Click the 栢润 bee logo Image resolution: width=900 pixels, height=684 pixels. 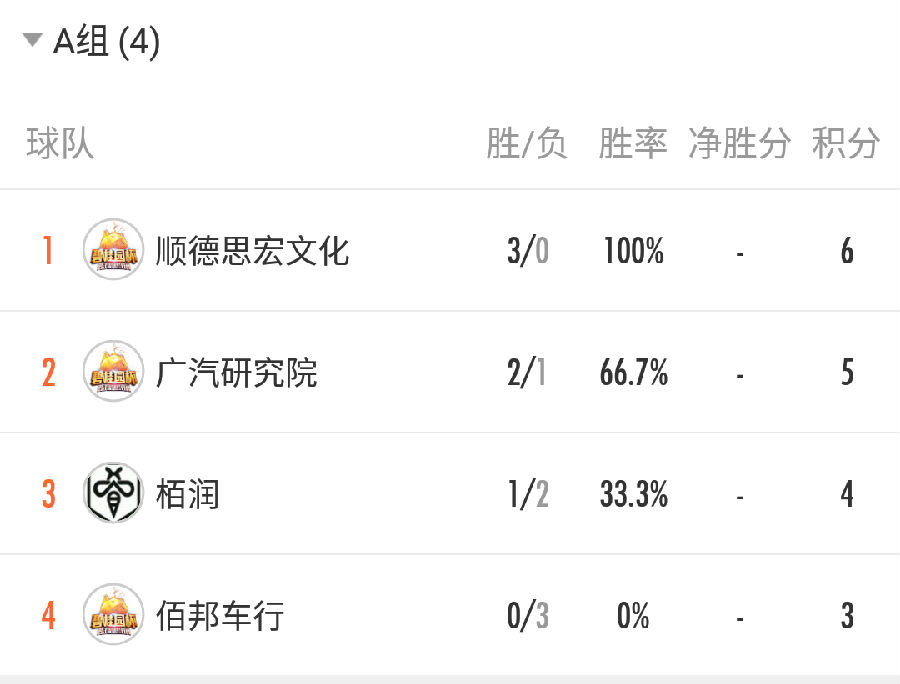click(x=113, y=492)
